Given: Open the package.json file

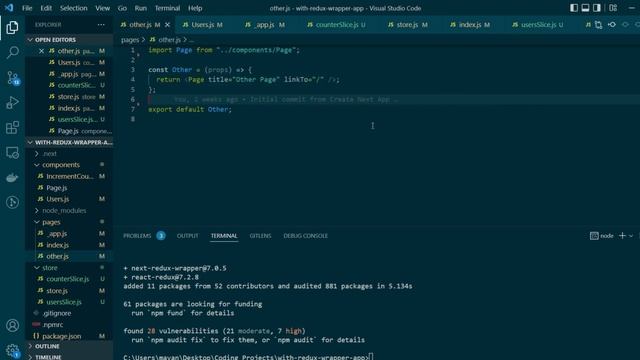Looking at the screenshot, I should 69,336.
